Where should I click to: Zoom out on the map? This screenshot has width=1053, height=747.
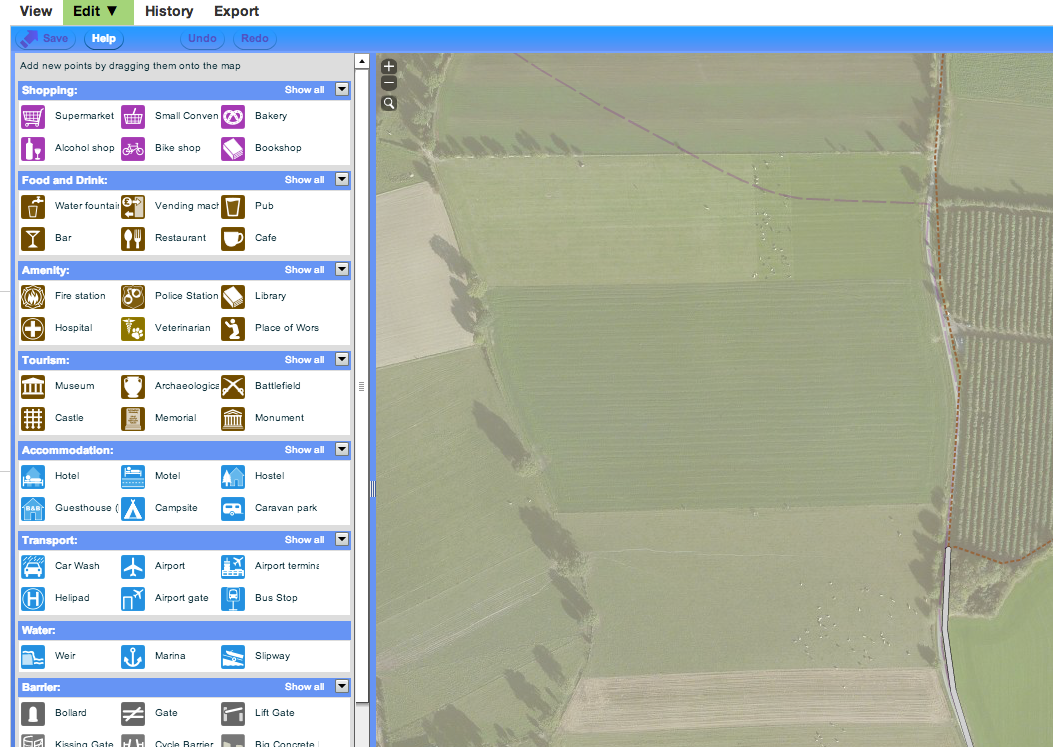pos(389,83)
